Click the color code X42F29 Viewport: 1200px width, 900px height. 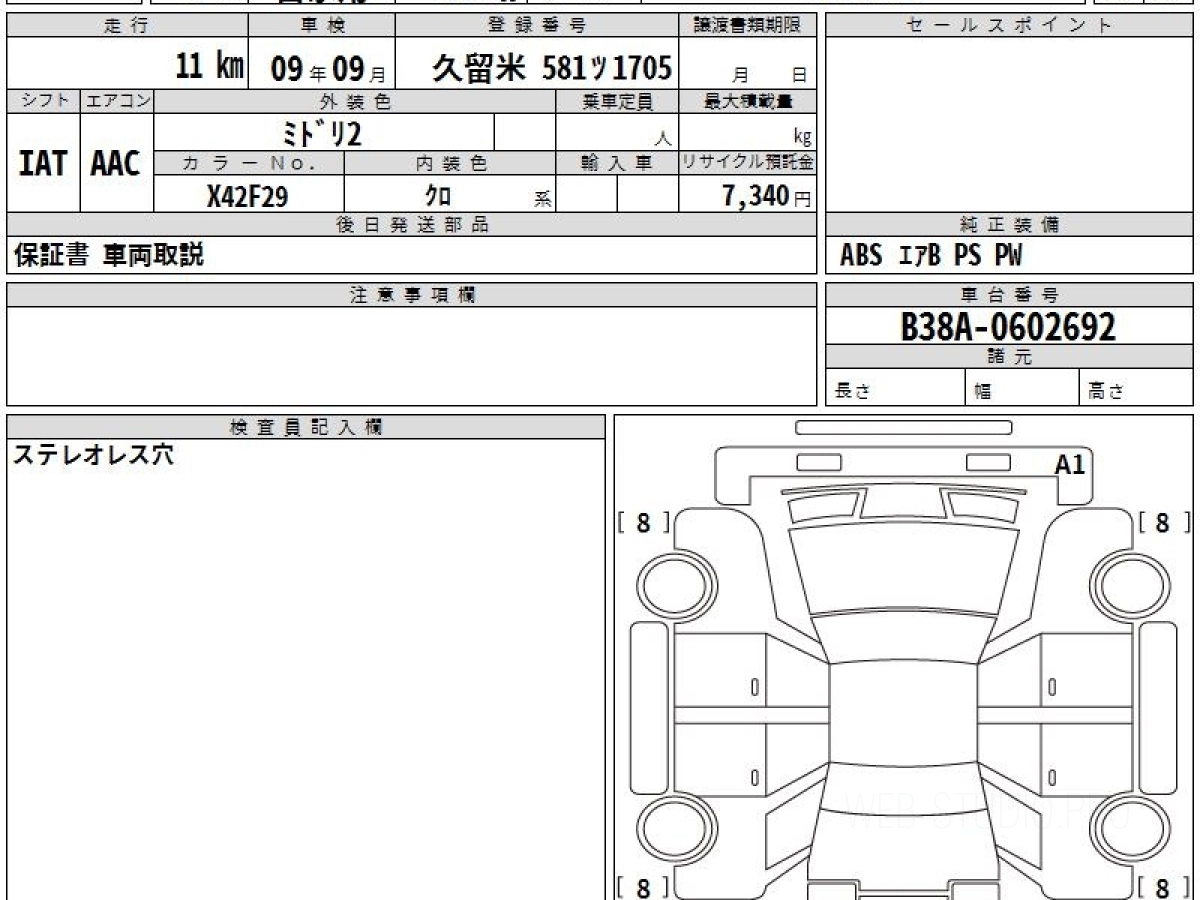coord(247,197)
